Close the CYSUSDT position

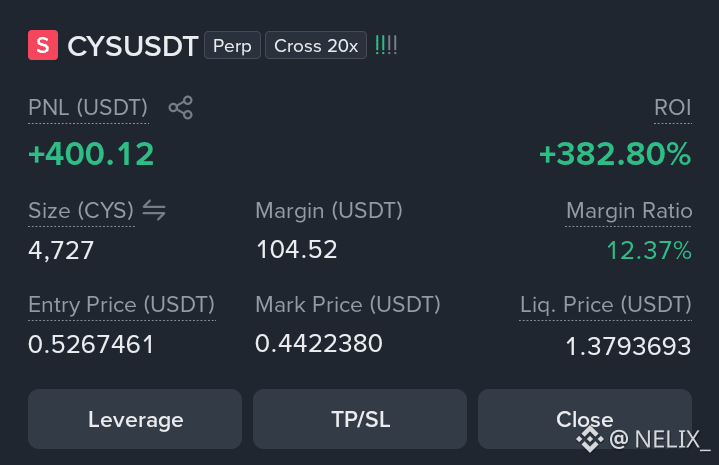click(585, 419)
